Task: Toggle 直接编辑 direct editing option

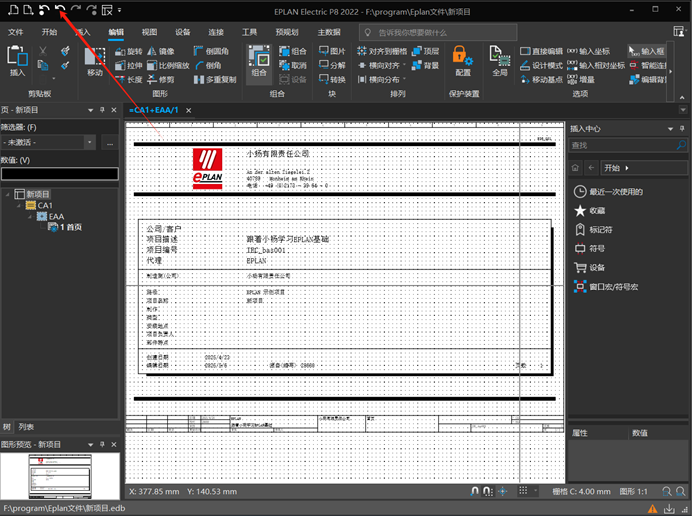Action: [x=542, y=51]
